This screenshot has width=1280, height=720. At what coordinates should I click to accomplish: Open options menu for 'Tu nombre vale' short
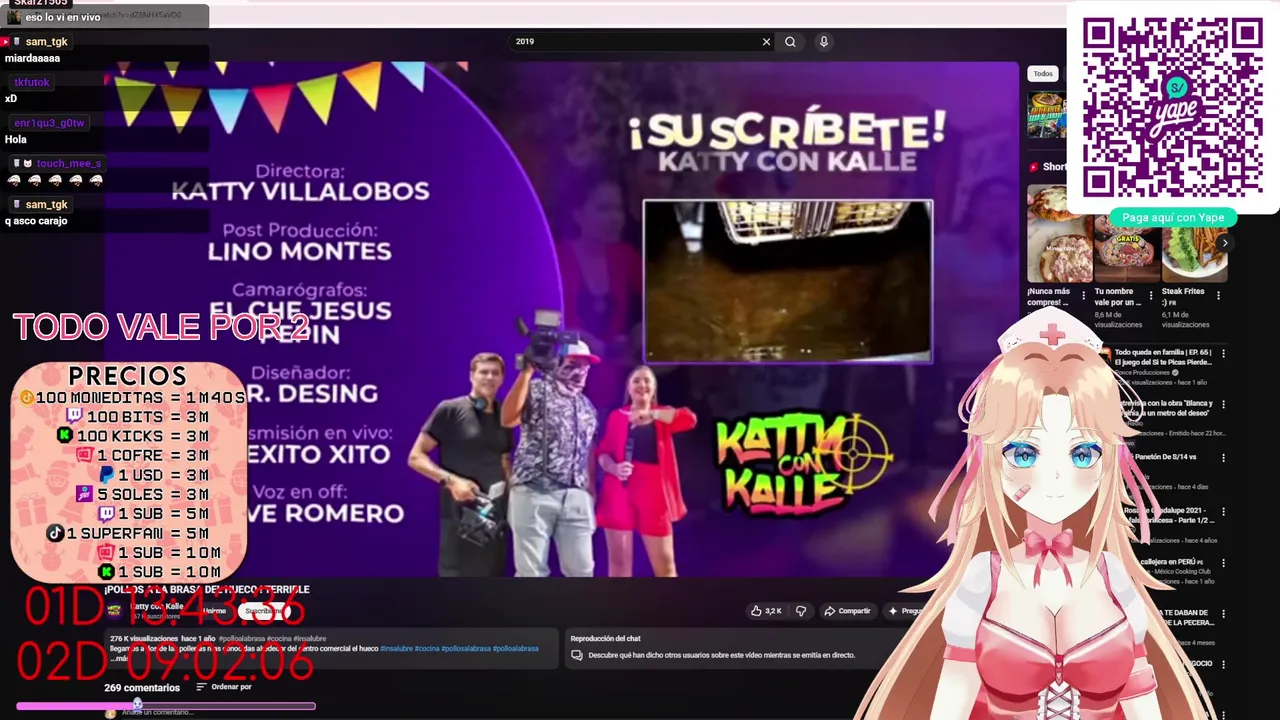click(1150, 296)
